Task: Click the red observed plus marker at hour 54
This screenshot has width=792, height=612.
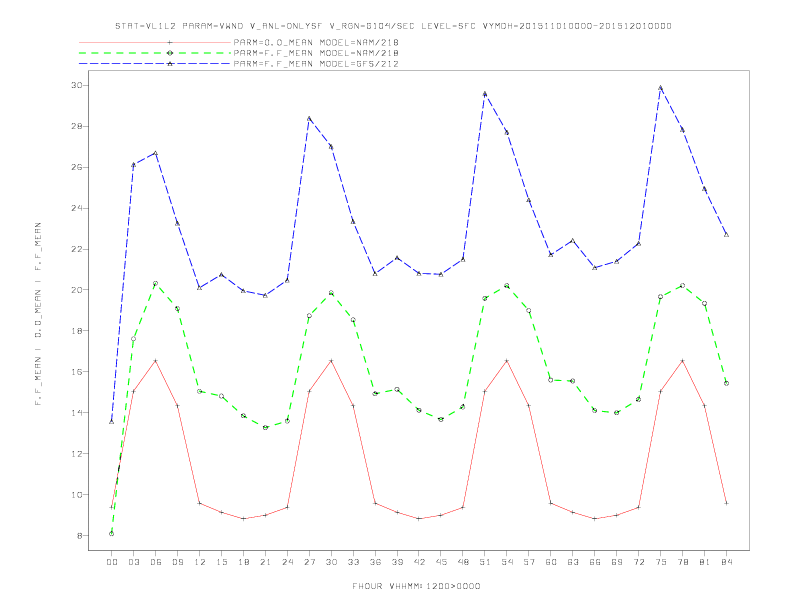Action: pos(507,361)
